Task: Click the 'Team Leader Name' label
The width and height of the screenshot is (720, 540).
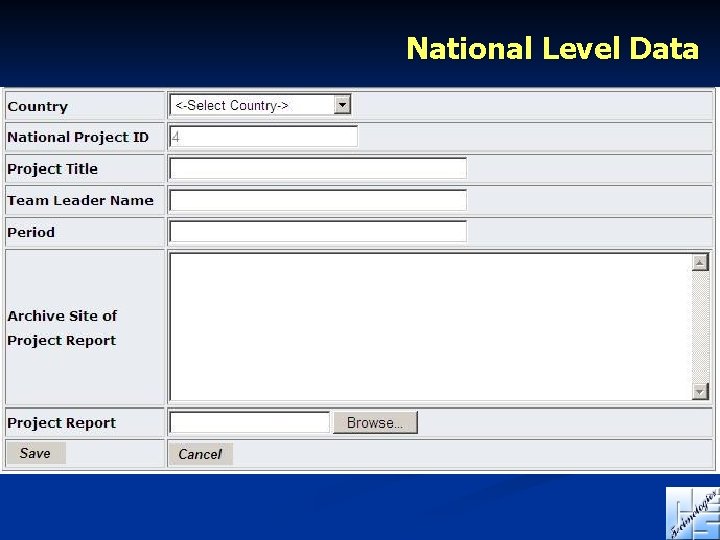Action: pos(80,200)
